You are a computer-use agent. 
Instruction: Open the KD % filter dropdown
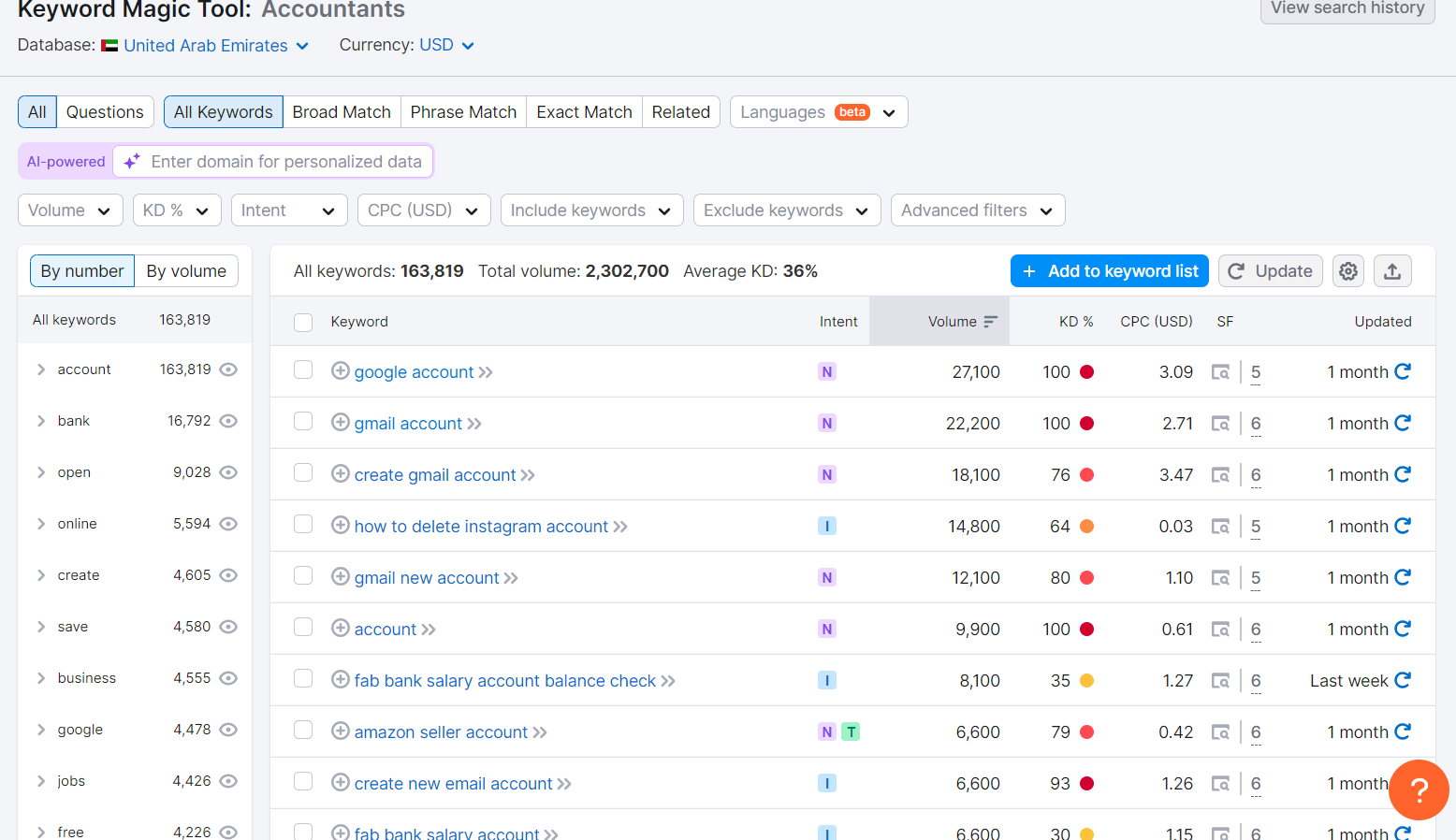coord(177,210)
